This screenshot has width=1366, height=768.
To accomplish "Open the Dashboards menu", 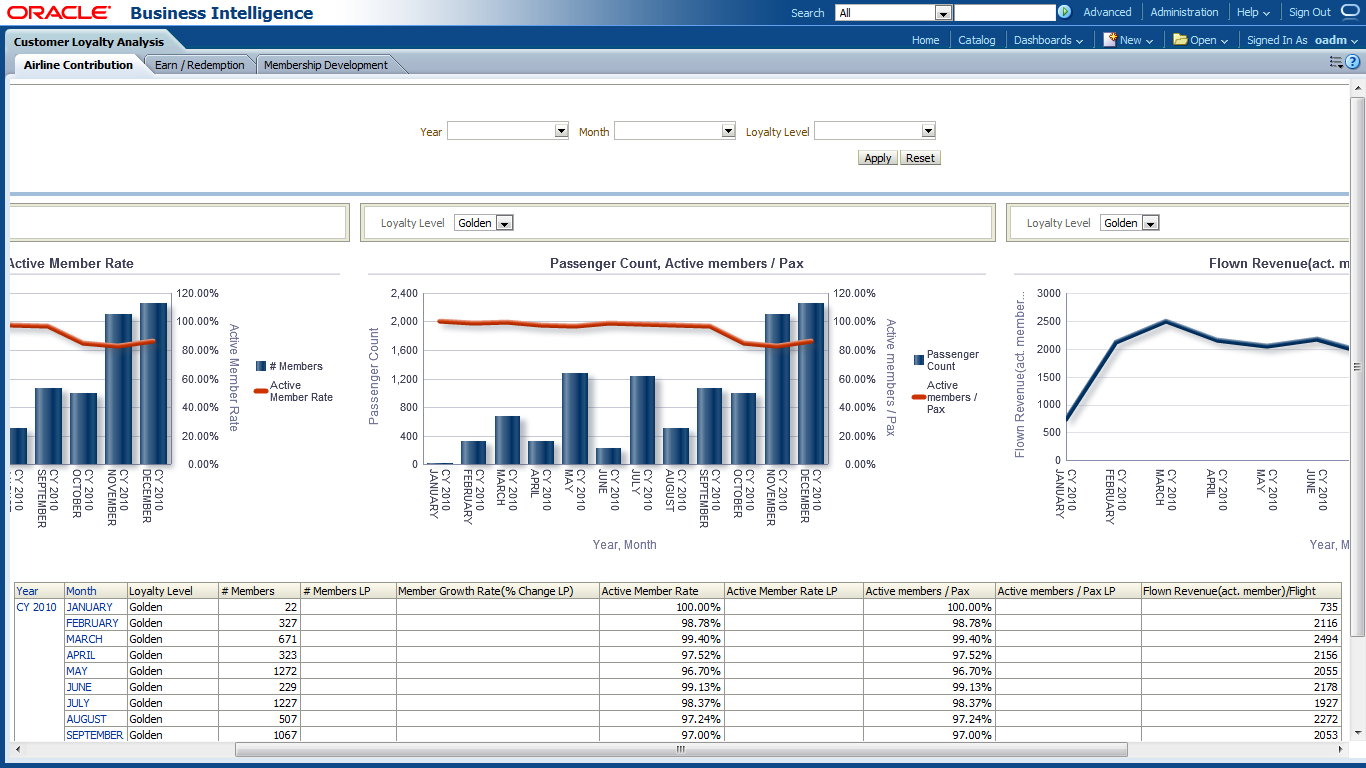I will [1048, 40].
